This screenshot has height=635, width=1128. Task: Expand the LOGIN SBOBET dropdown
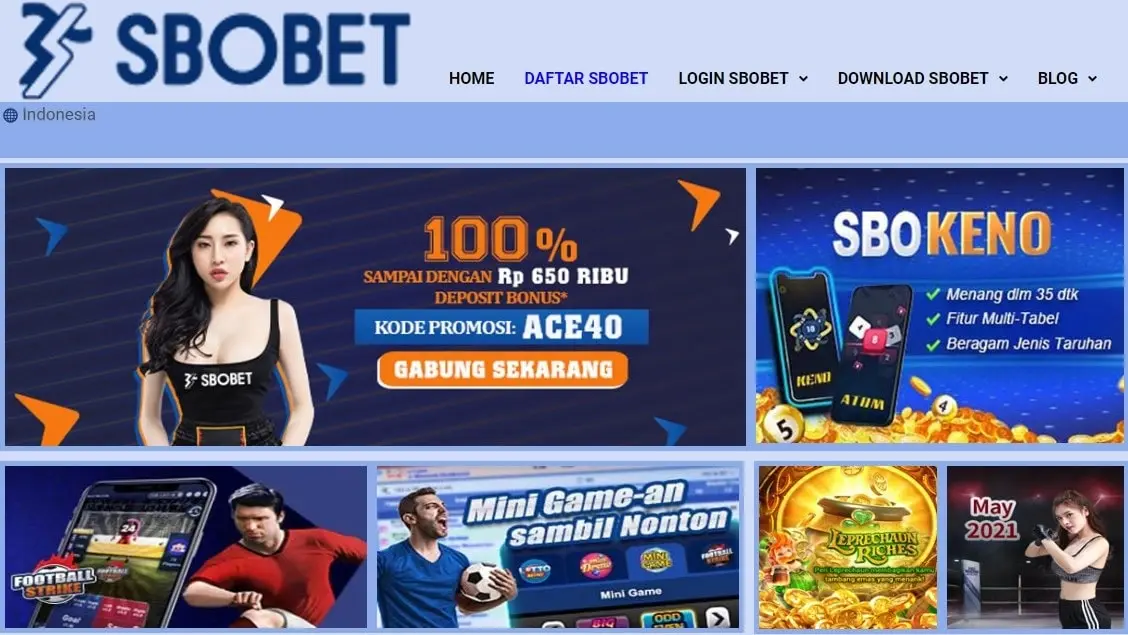click(742, 78)
